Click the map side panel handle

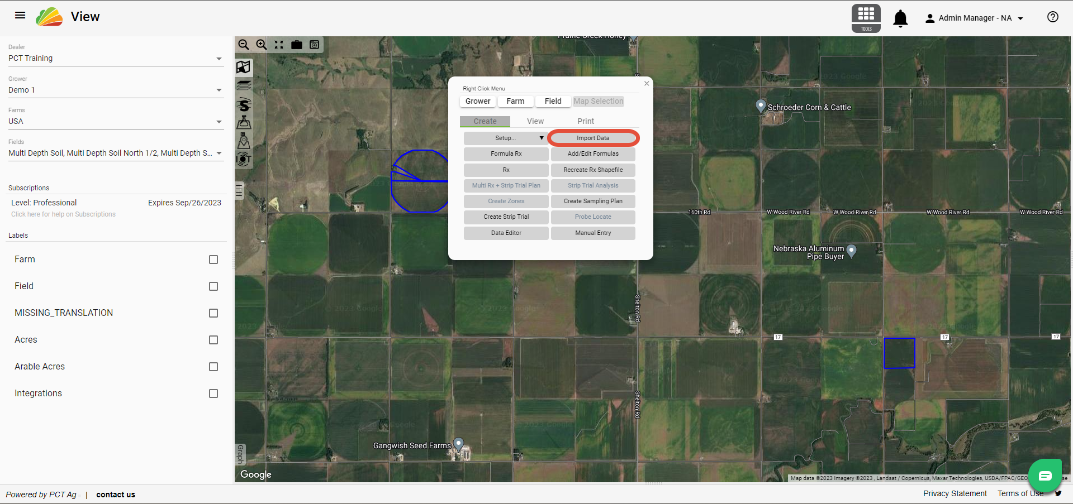[239, 191]
